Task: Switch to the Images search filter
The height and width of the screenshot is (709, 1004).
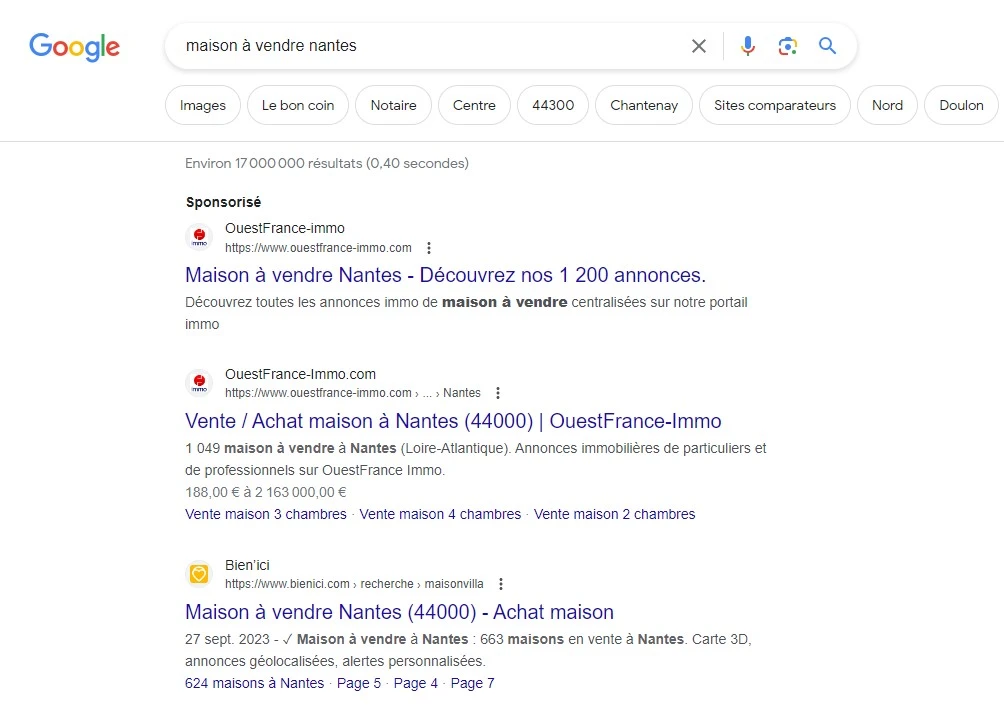Action: pos(202,104)
